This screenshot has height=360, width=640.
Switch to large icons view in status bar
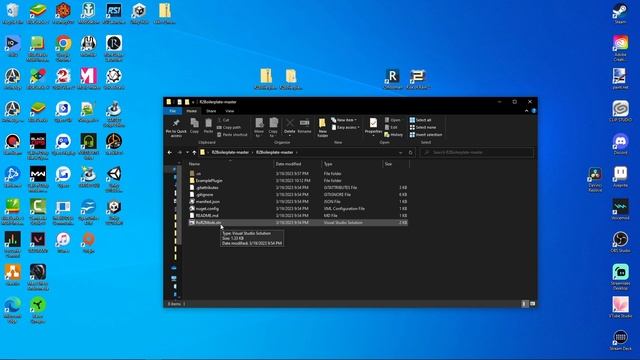coord(532,304)
